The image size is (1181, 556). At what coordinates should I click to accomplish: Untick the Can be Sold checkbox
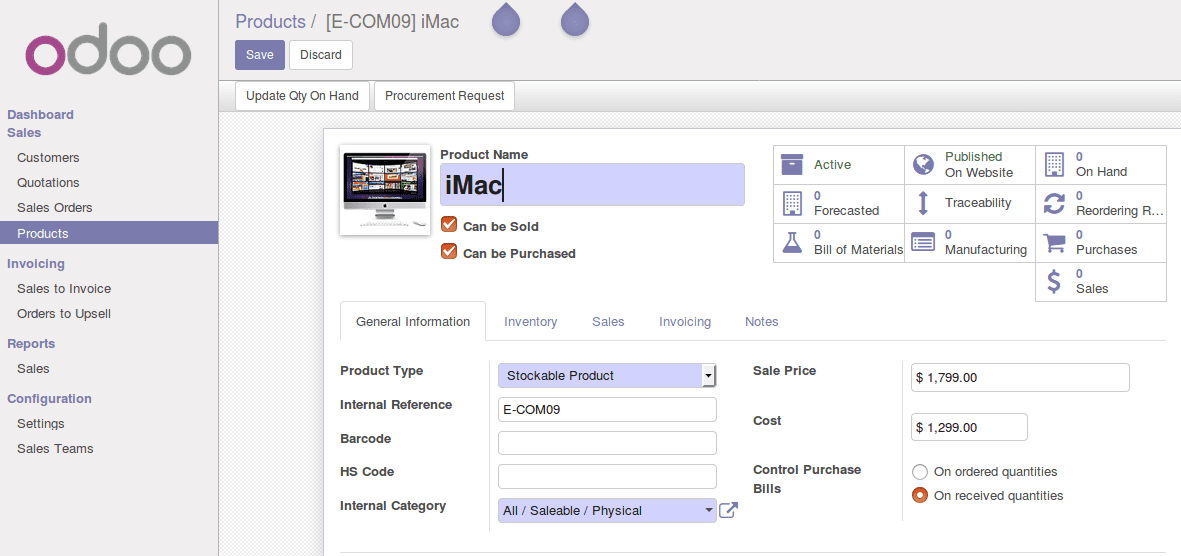[449, 225]
